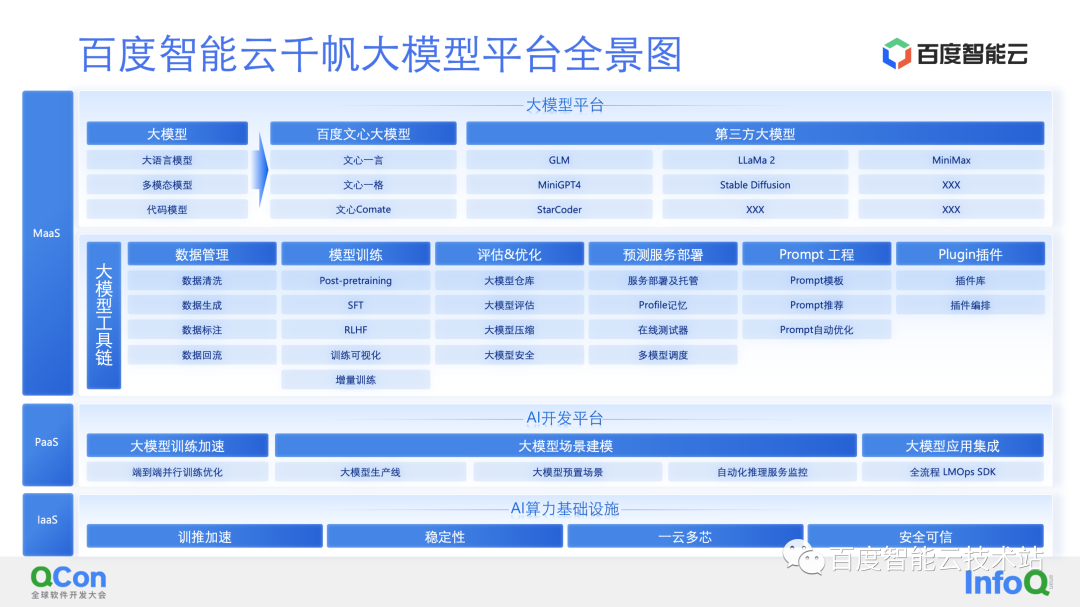Click the 模型训练 column header
Viewport: 1080px width, 607px height.
[x=355, y=254]
